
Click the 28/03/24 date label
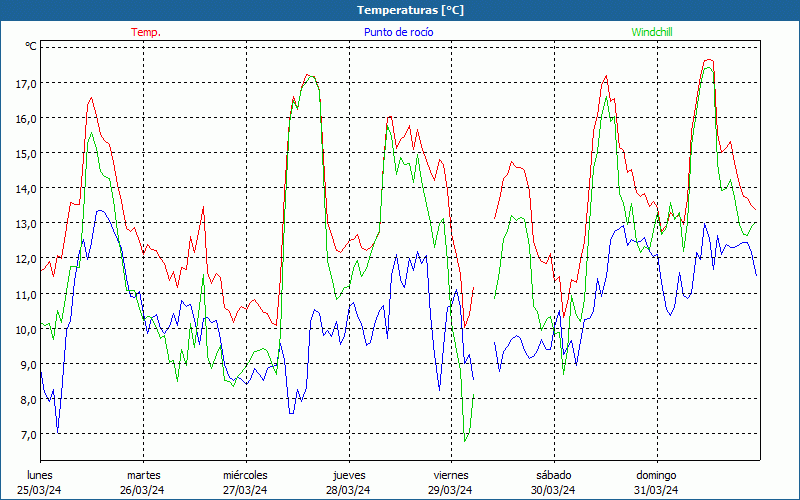click(x=348, y=490)
